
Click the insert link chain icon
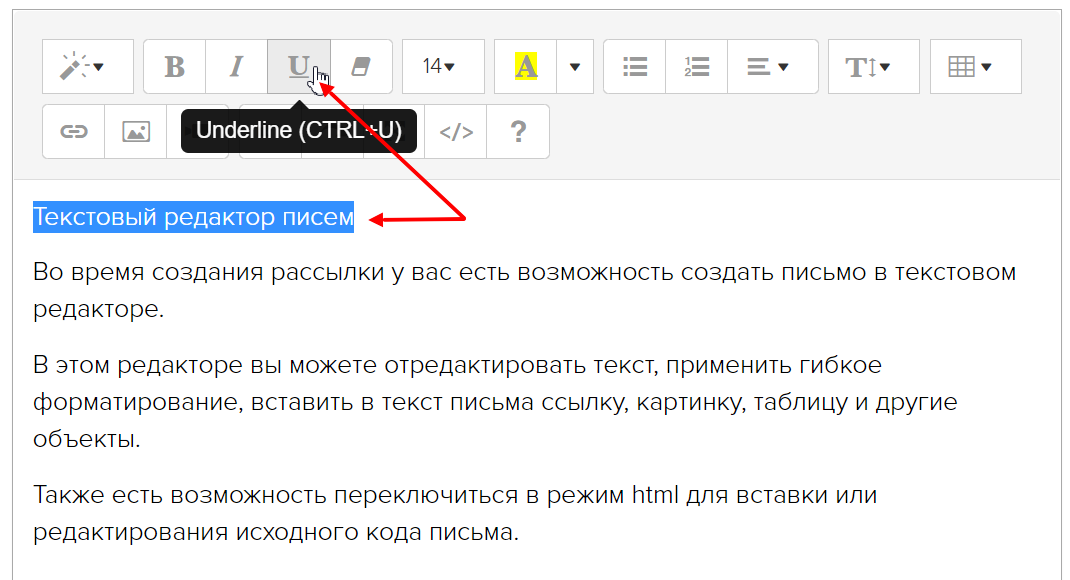(x=74, y=132)
